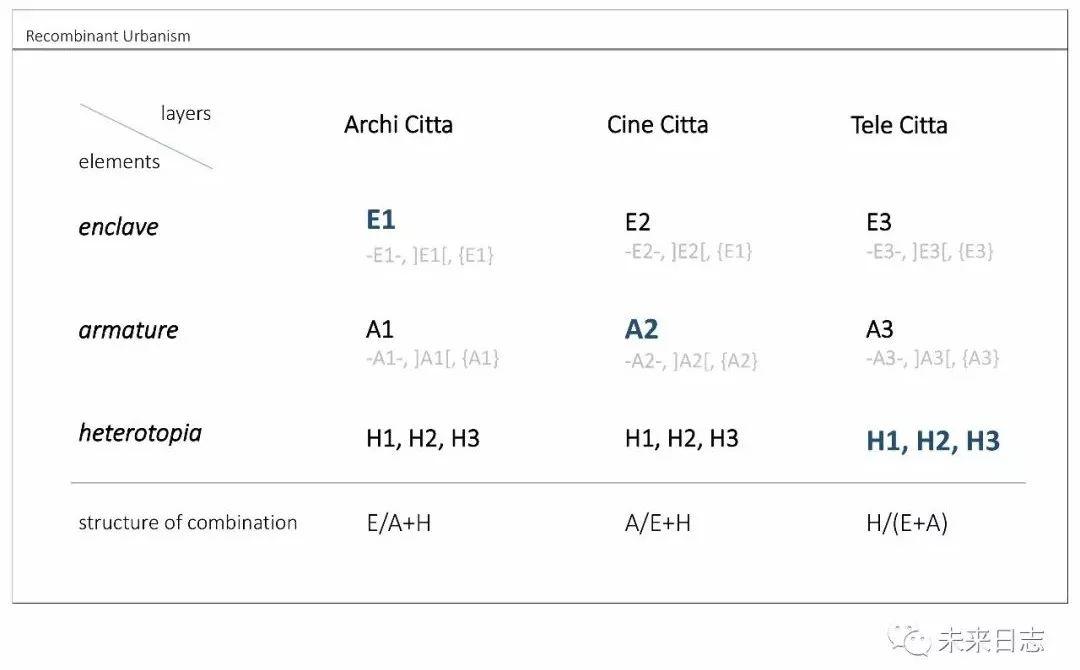Viewport: 1080px width, 670px height.
Task: Click the elements label in header corner
Action: (x=119, y=162)
